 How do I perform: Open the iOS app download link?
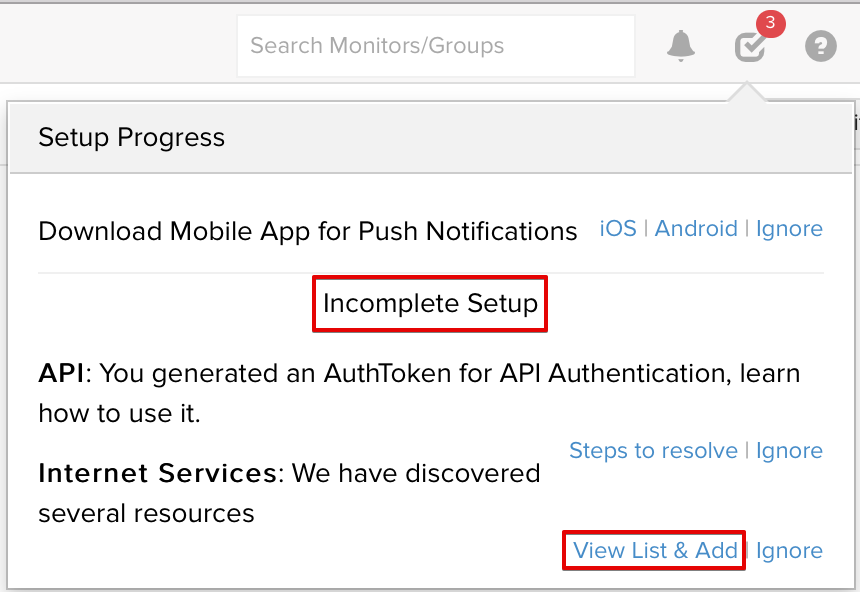[x=618, y=229]
